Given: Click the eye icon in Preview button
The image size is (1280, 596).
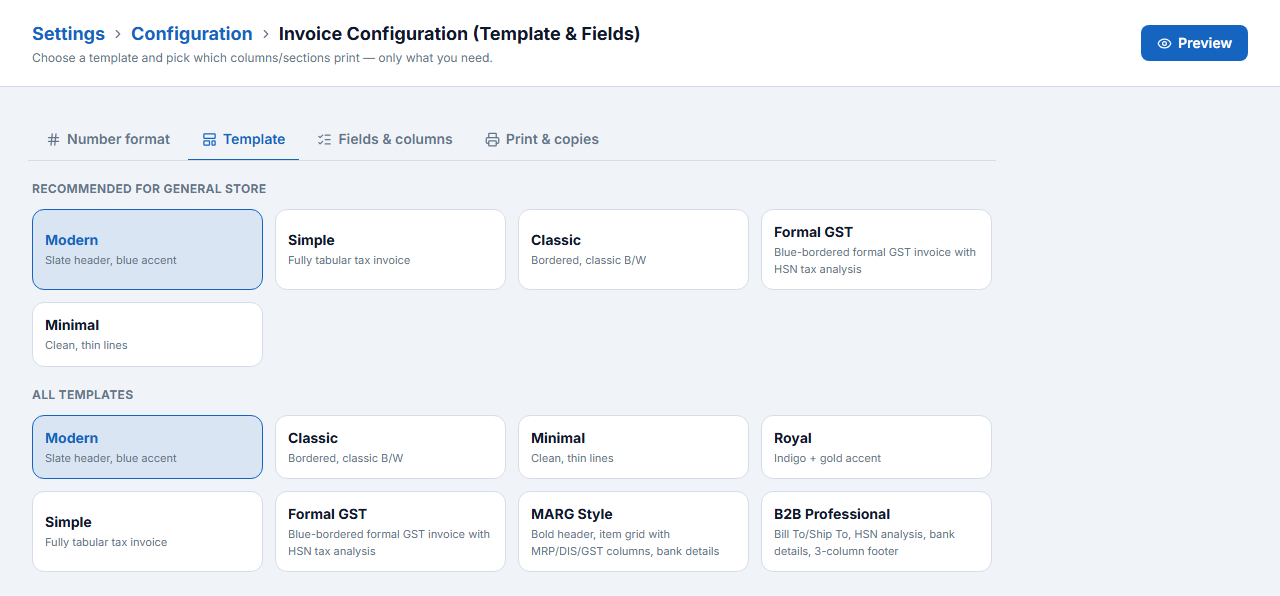Looking at the screenshot, I should (x=1164, y=43).
